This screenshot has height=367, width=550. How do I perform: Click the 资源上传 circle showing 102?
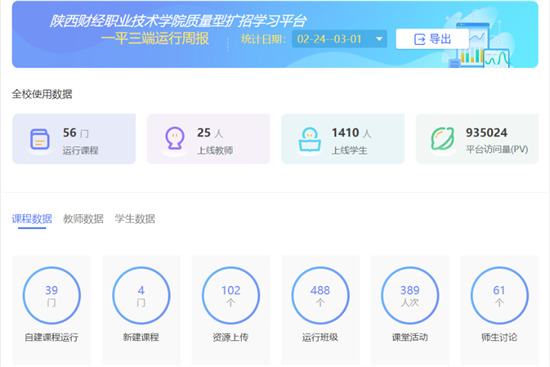tap(230, 295)
